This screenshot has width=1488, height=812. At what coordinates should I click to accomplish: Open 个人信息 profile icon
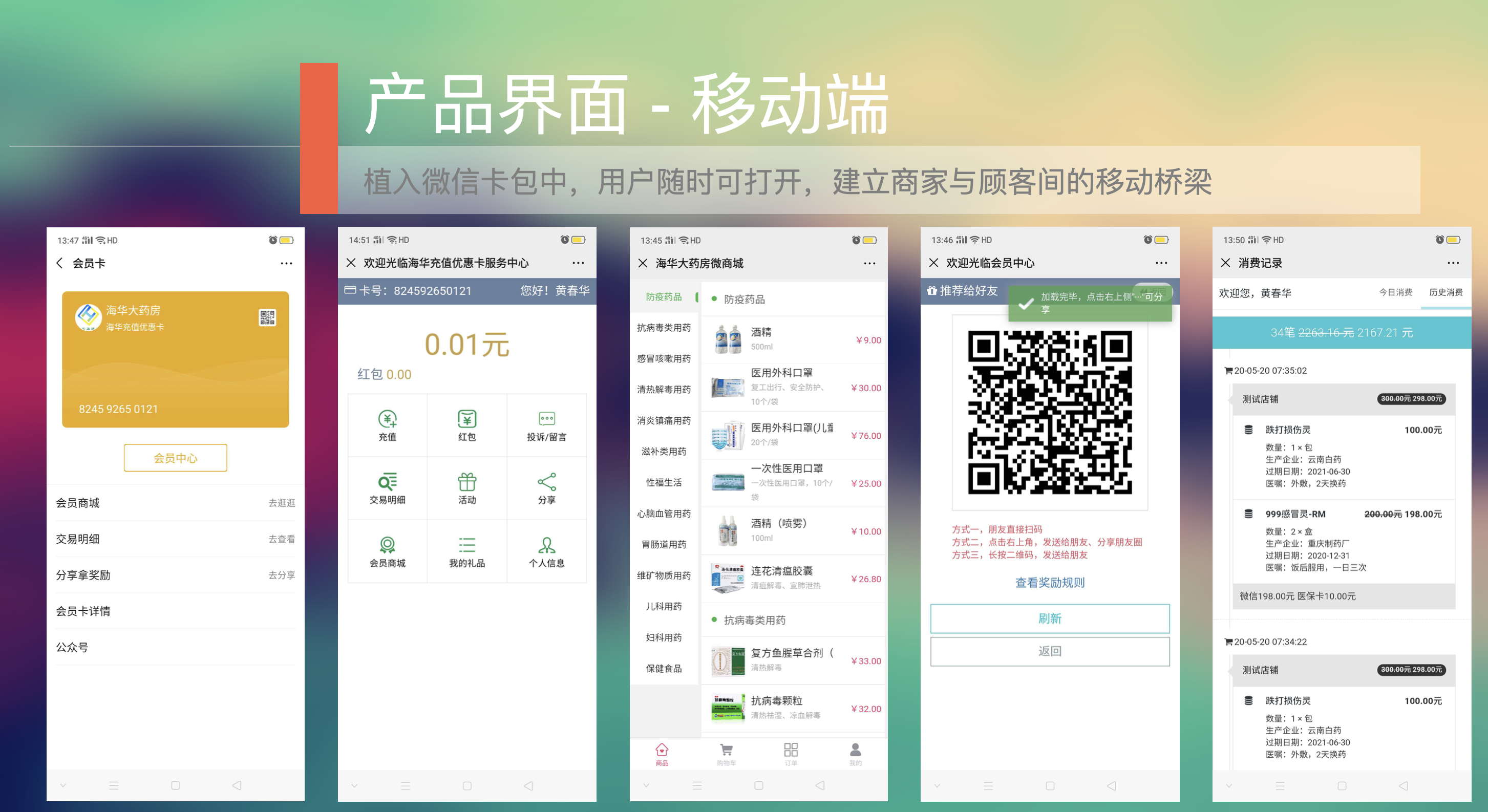point(546,551)
